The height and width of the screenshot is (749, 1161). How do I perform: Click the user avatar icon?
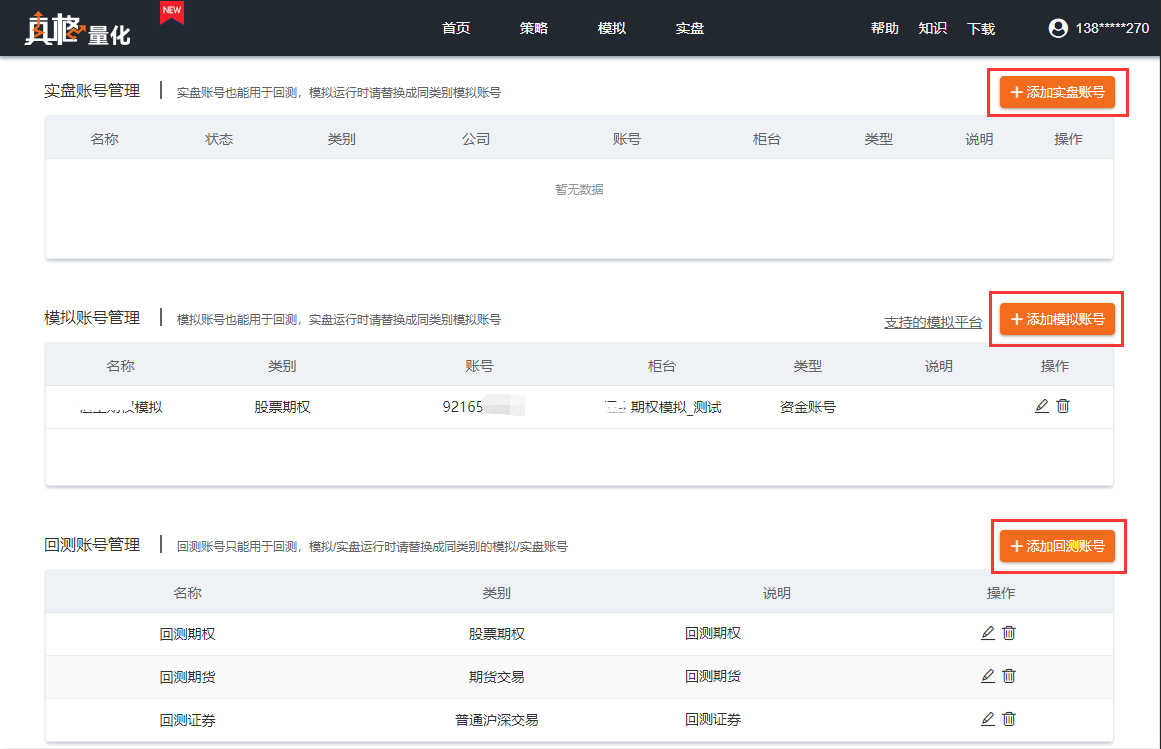click(1058, 28)
